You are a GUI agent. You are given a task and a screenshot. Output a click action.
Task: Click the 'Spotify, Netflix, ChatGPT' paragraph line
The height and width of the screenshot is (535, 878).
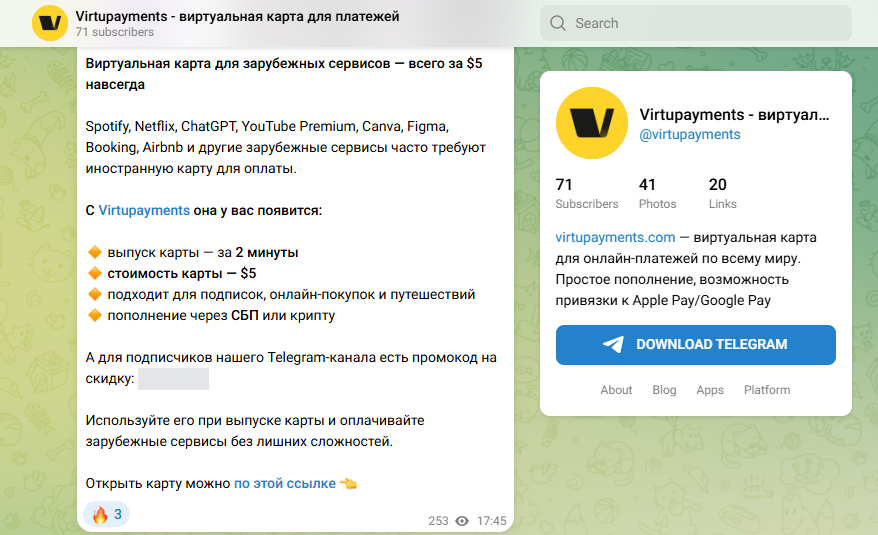(x=267, y=126)
